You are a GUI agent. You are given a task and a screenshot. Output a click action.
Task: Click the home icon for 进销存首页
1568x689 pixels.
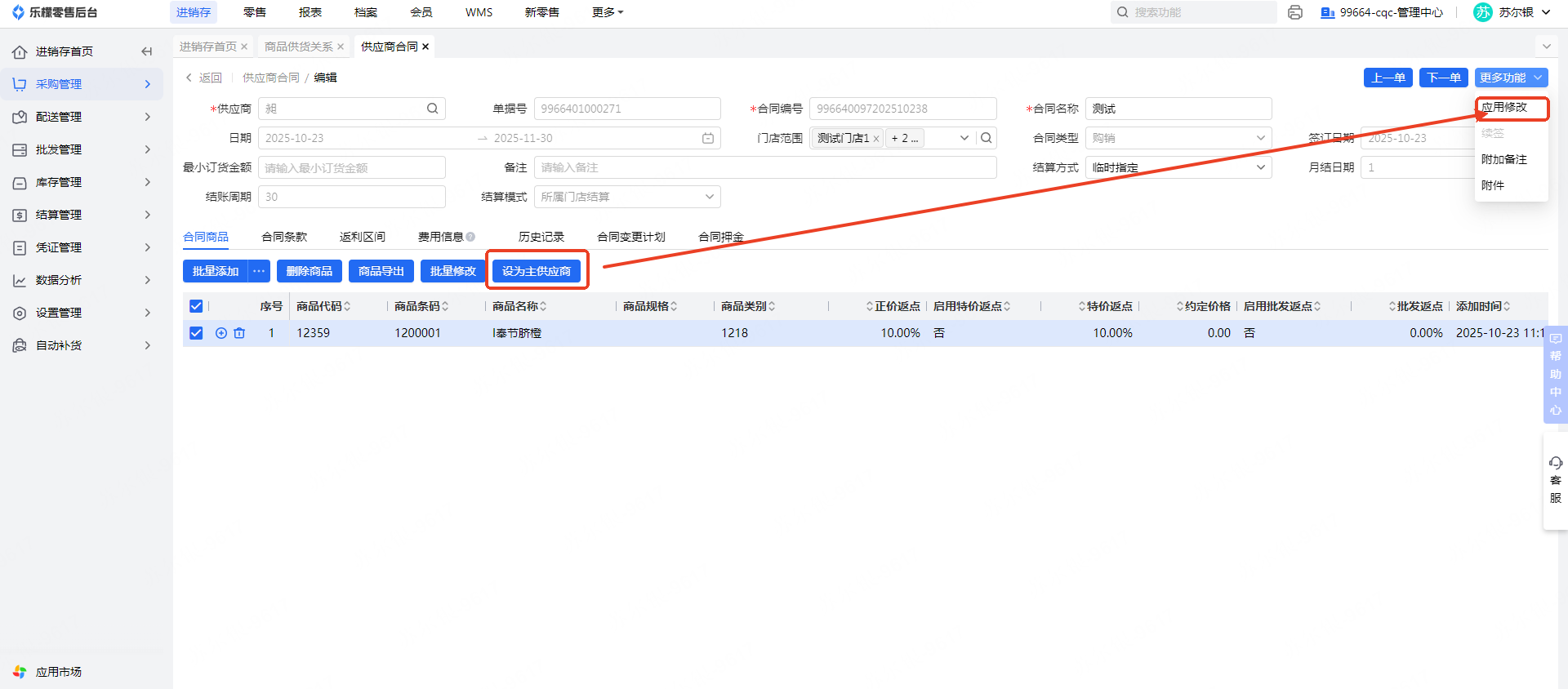(x=20, y=51)
